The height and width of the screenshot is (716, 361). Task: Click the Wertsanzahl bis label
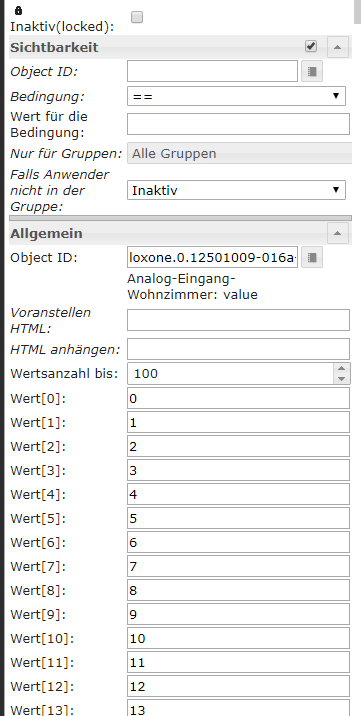click(x=64, y=374)
